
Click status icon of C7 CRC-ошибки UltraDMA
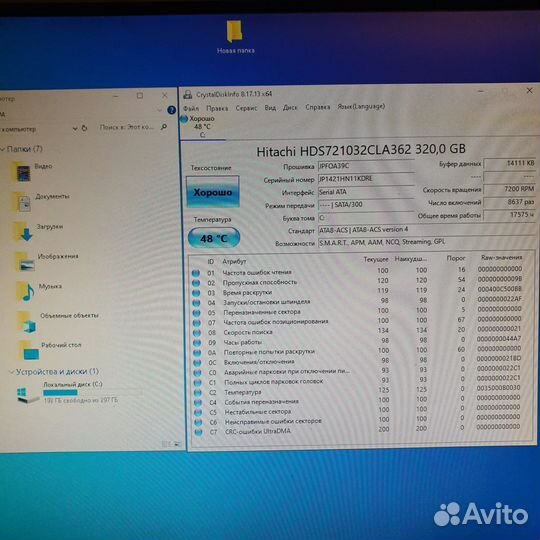[199, 432]
